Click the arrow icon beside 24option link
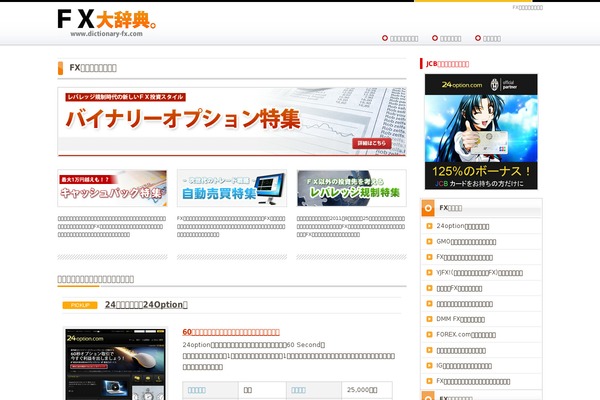Viewport: 600px width, 400px height. click(429, 226)
